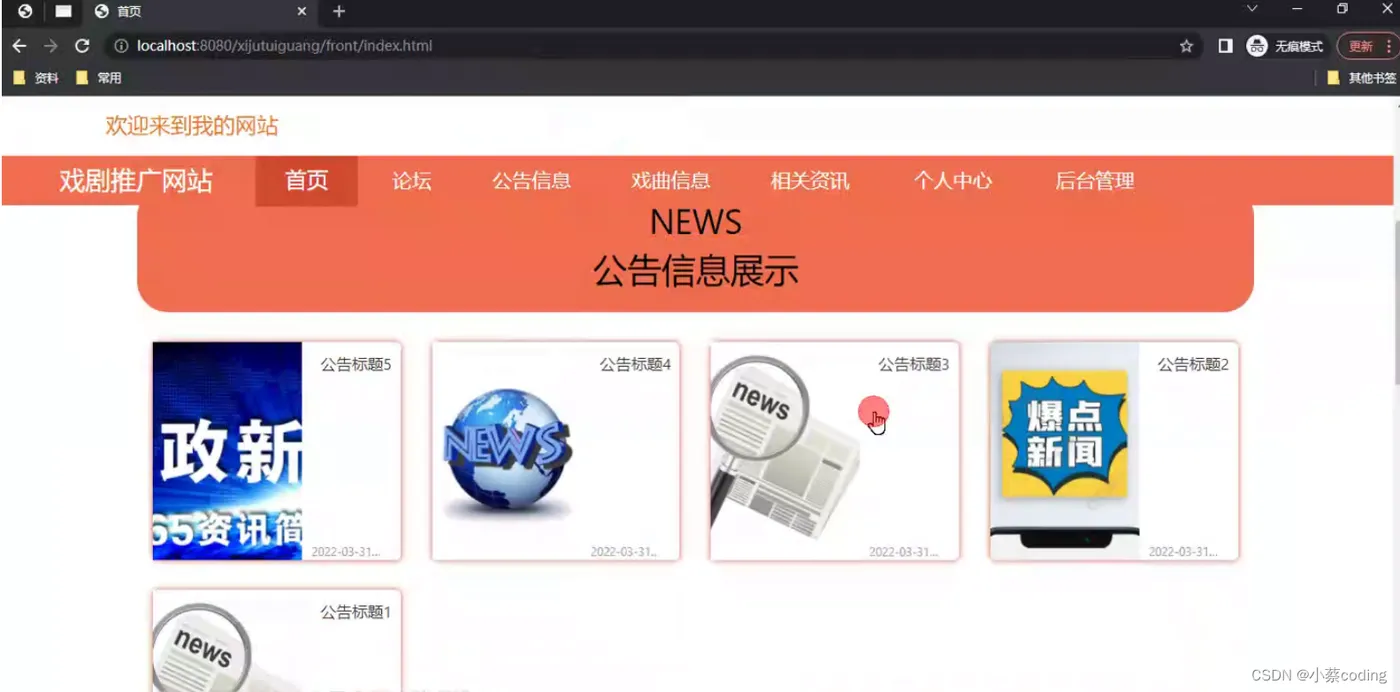The image size is (1400, 692).
Task: Select the 首页 browser tab
Action: 200,12
